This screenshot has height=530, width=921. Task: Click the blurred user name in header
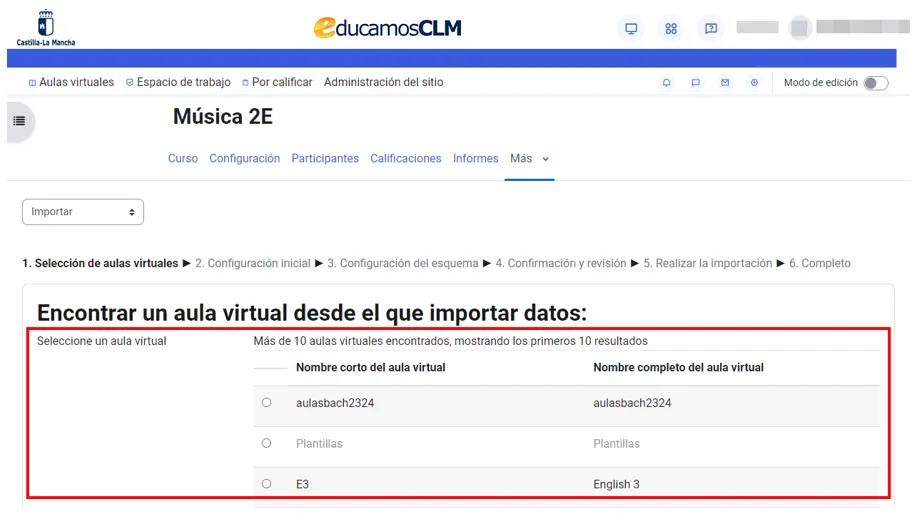tap(863, 26)
